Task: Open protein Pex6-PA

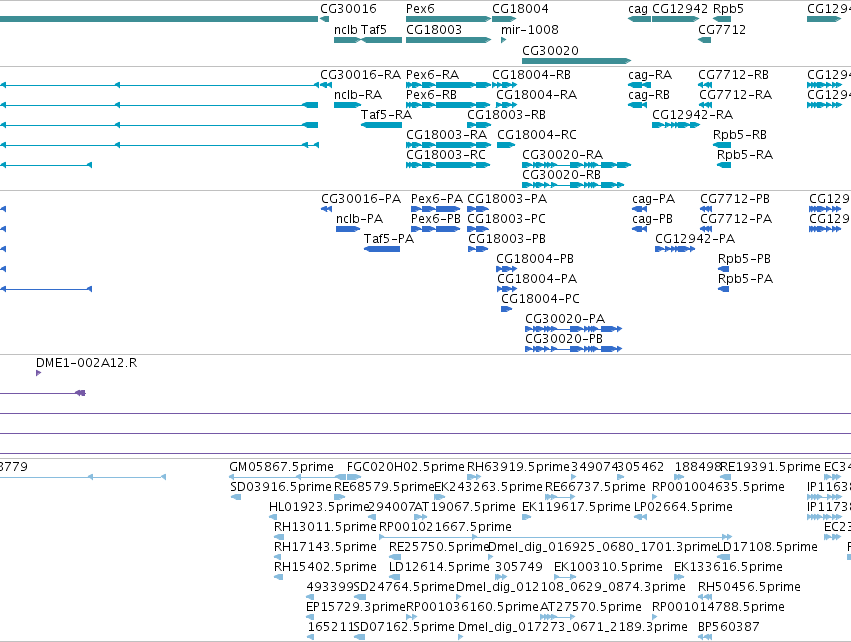Action: [437, 199]
